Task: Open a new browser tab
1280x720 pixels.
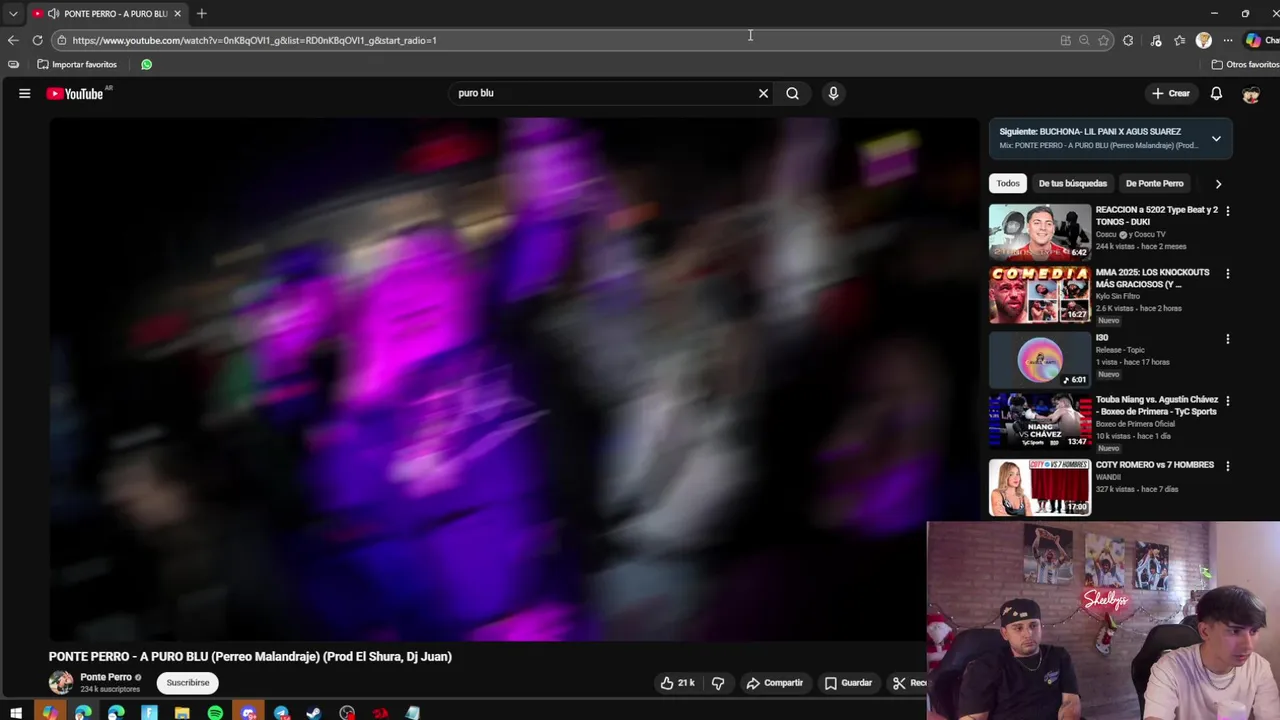Action: [x=201, y=13]
